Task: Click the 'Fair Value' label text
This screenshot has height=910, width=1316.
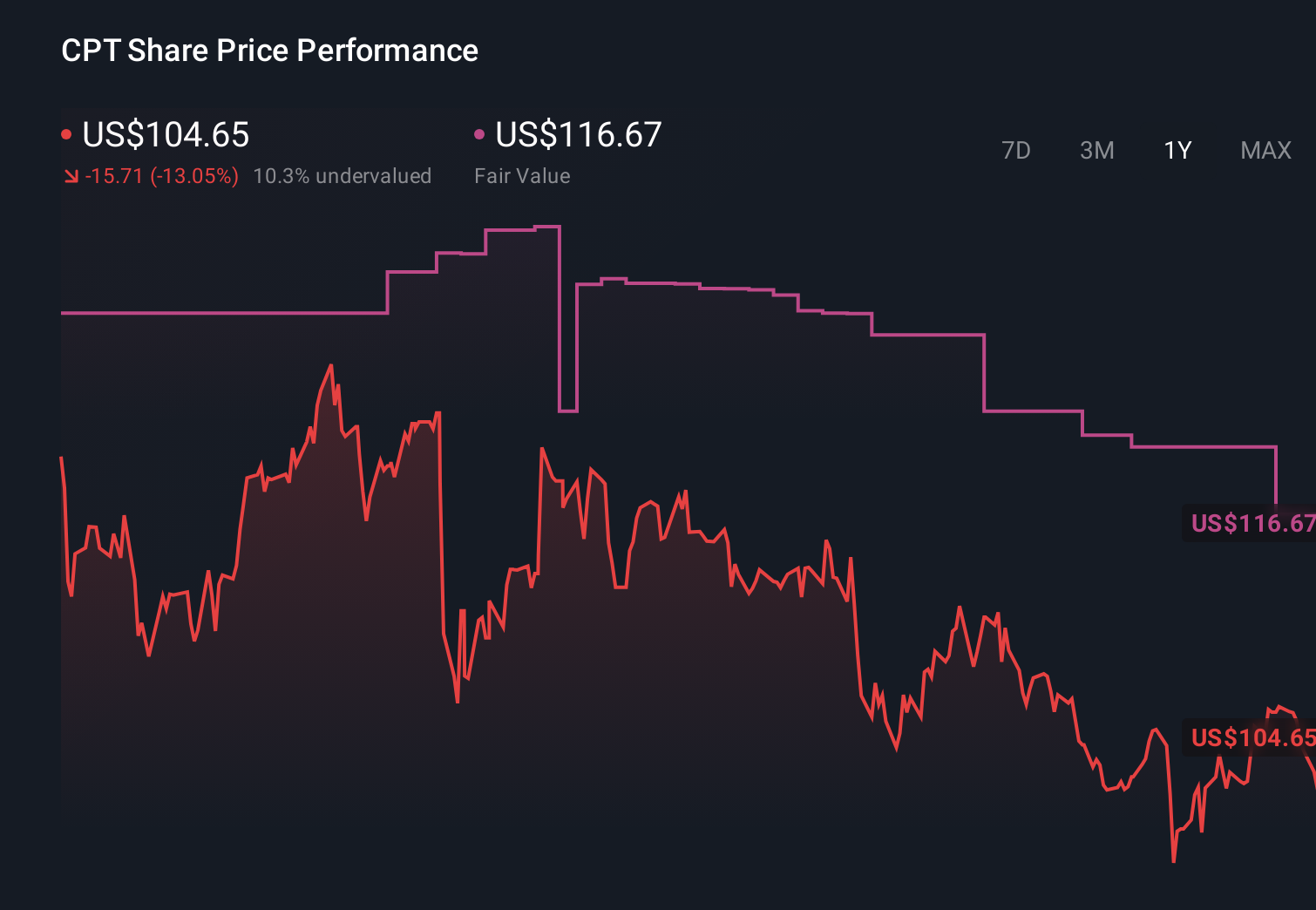Action: 522,176
